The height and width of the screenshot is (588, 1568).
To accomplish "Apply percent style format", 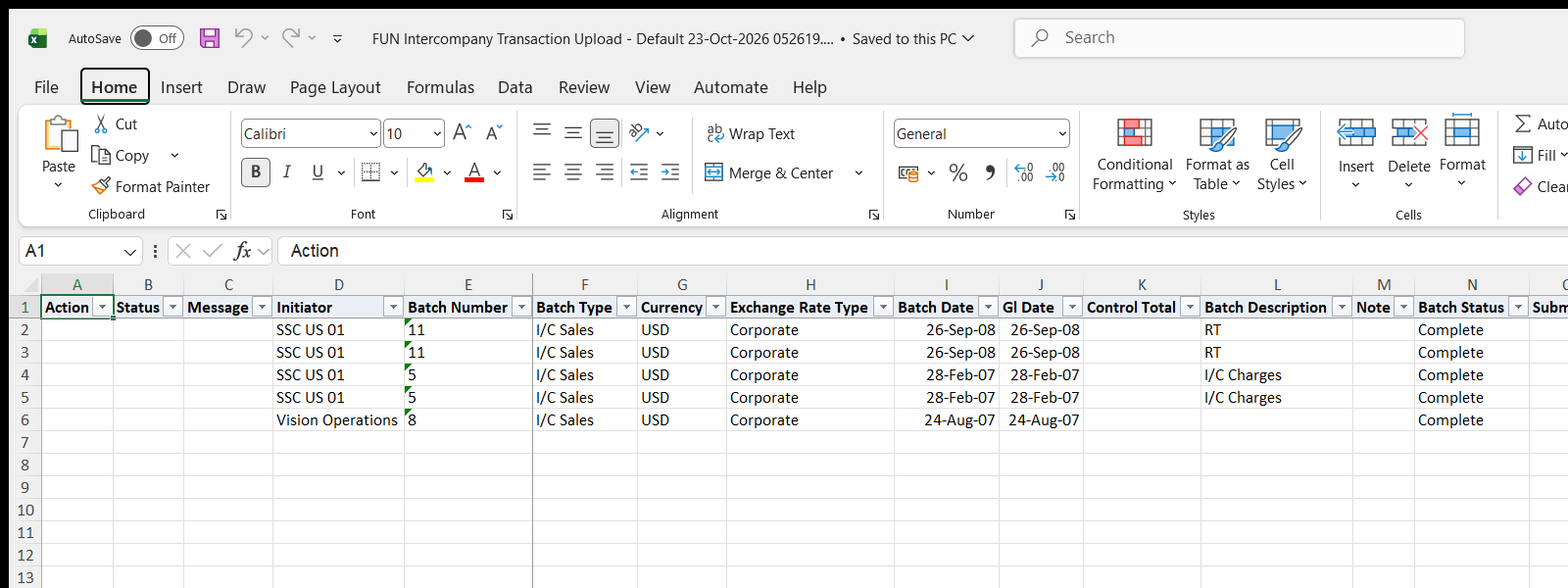I will tap(958, 173).
